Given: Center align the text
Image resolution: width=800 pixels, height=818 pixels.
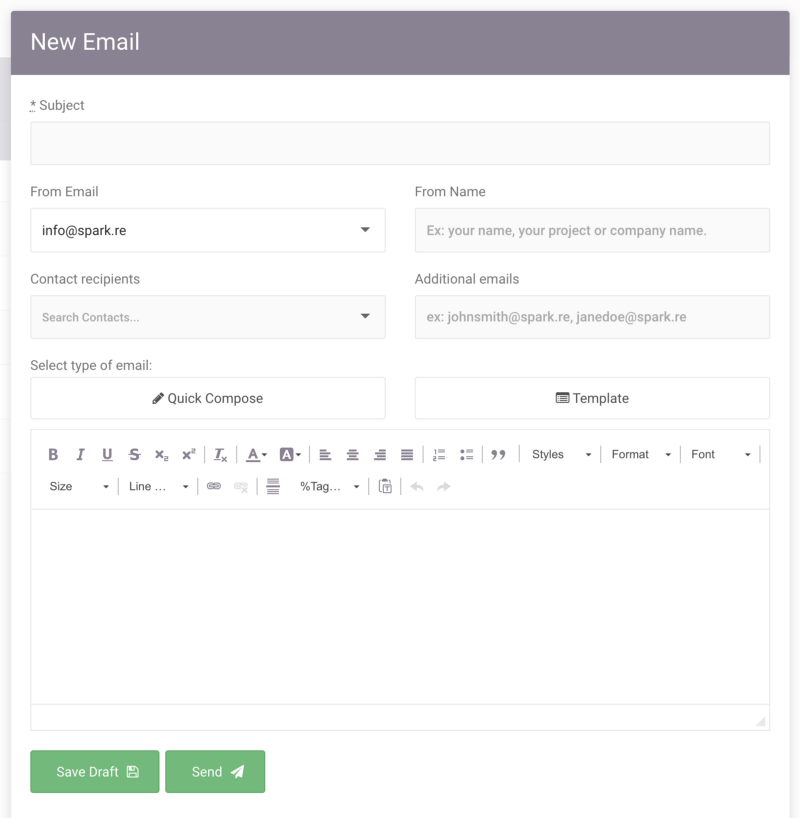Looking at the screenshot, I should (x=352, y=454).
